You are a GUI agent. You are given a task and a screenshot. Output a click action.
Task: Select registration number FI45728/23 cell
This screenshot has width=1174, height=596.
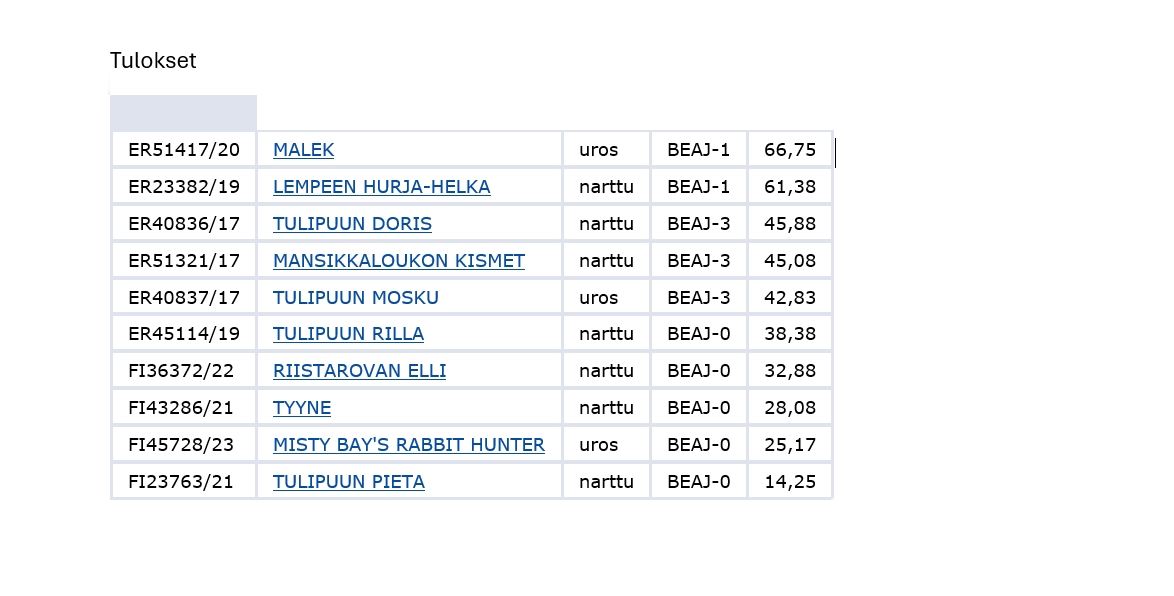click(x=181, y=445)
